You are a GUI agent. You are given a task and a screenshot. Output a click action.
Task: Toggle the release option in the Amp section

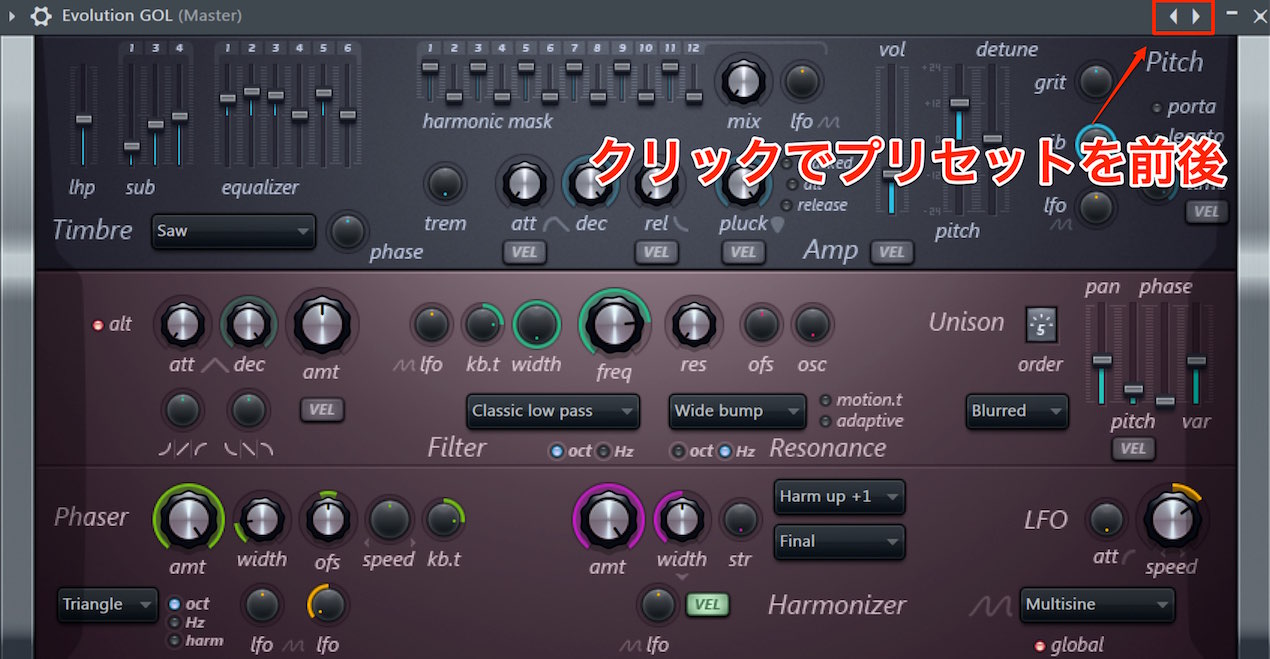(786, 205)
